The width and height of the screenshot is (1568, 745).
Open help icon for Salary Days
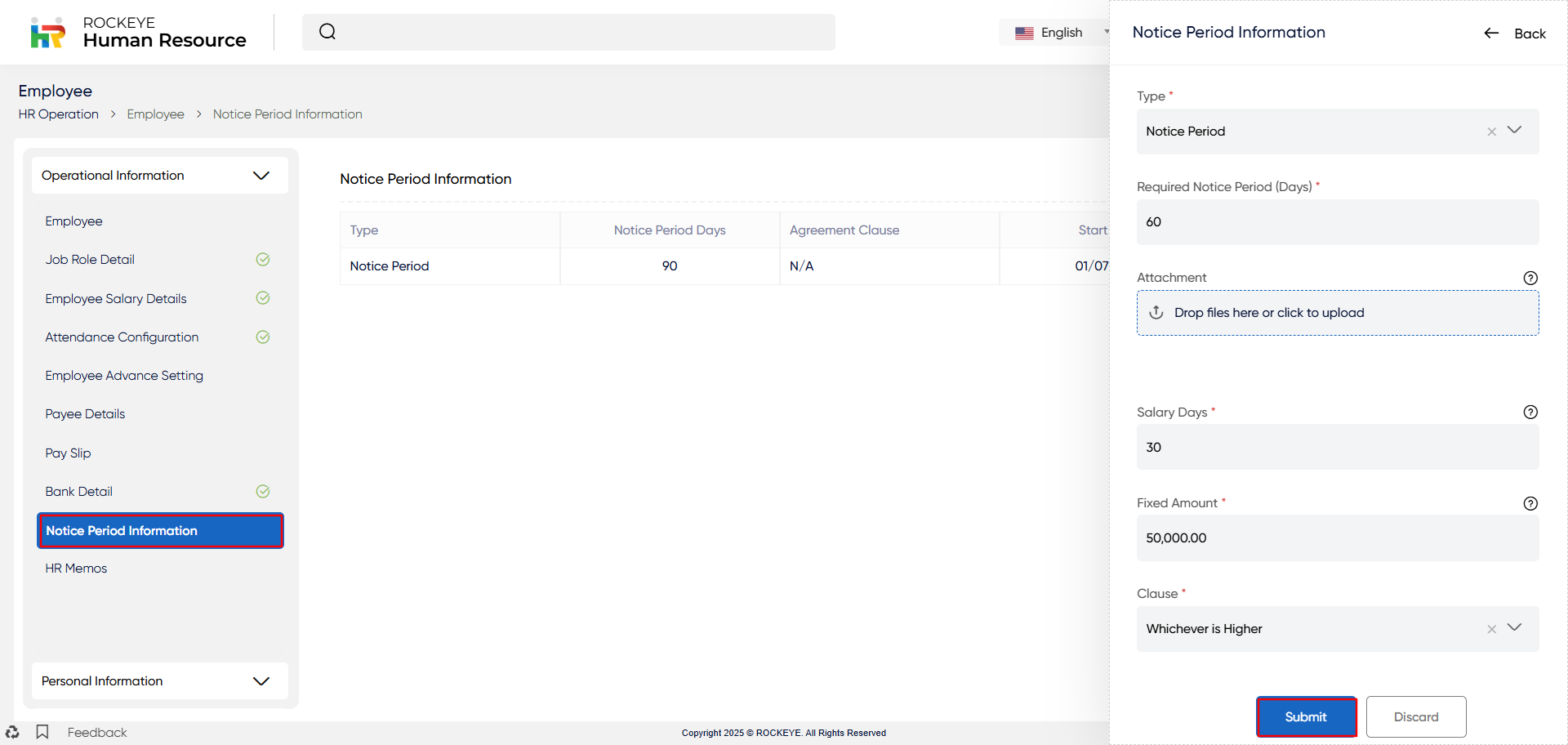pos(1530,413)
